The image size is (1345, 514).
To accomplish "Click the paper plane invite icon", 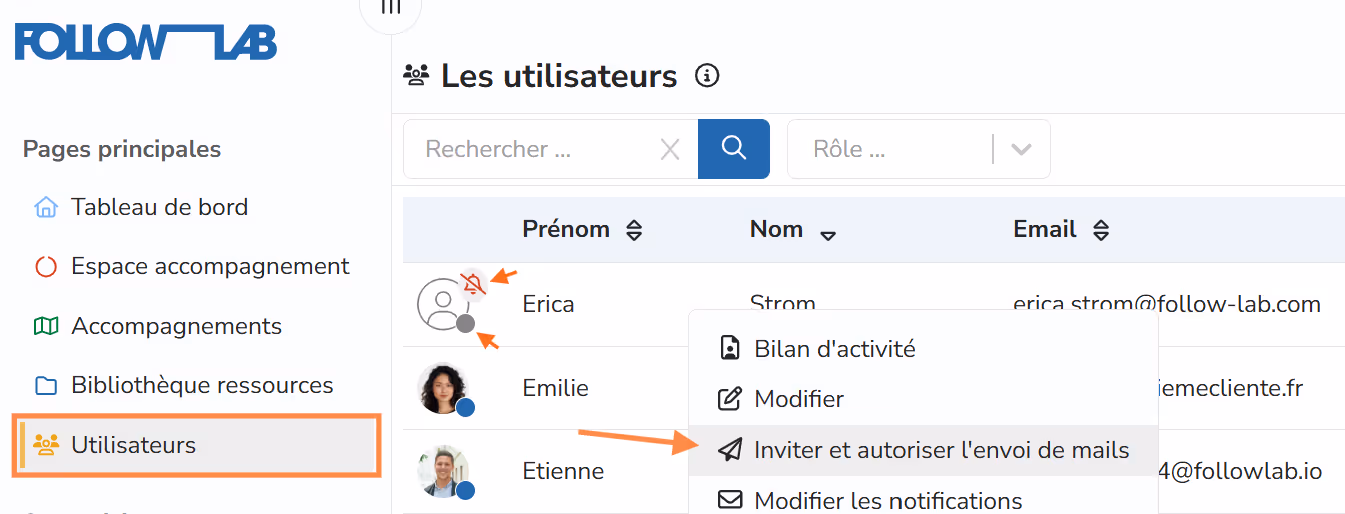I will pos(731,450).
